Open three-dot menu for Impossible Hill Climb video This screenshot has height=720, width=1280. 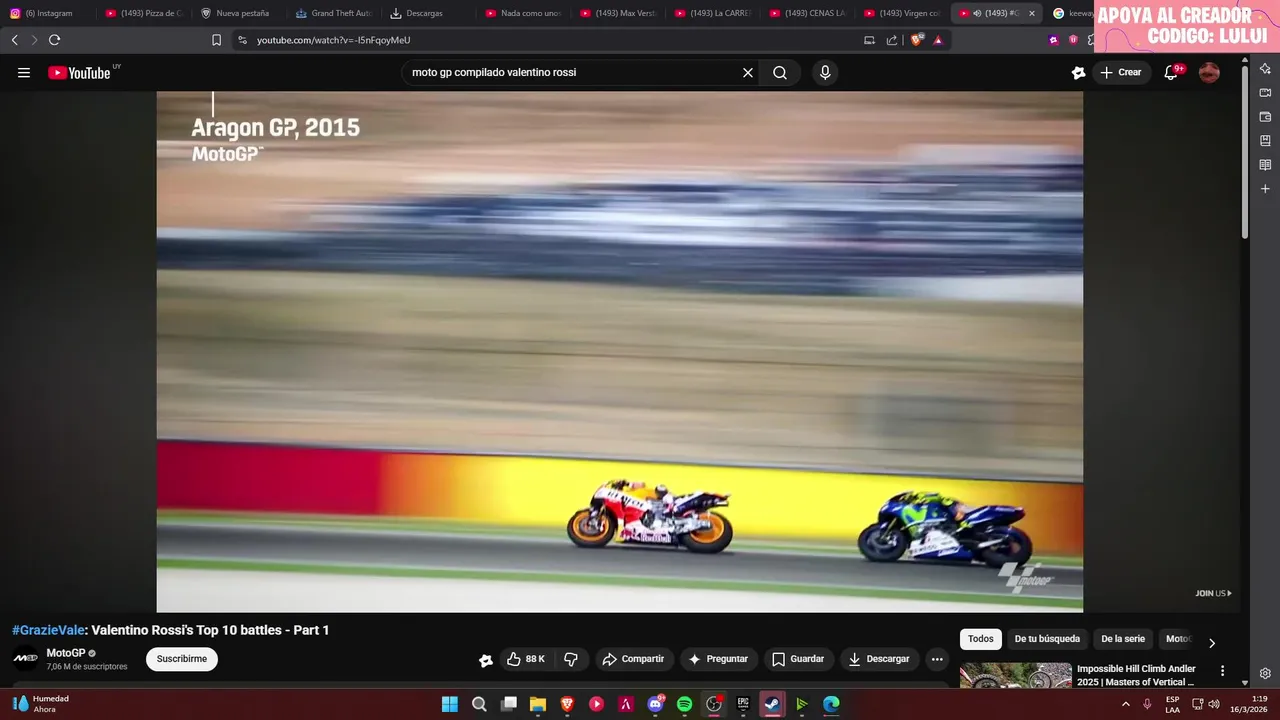(x=1222, y=671)
